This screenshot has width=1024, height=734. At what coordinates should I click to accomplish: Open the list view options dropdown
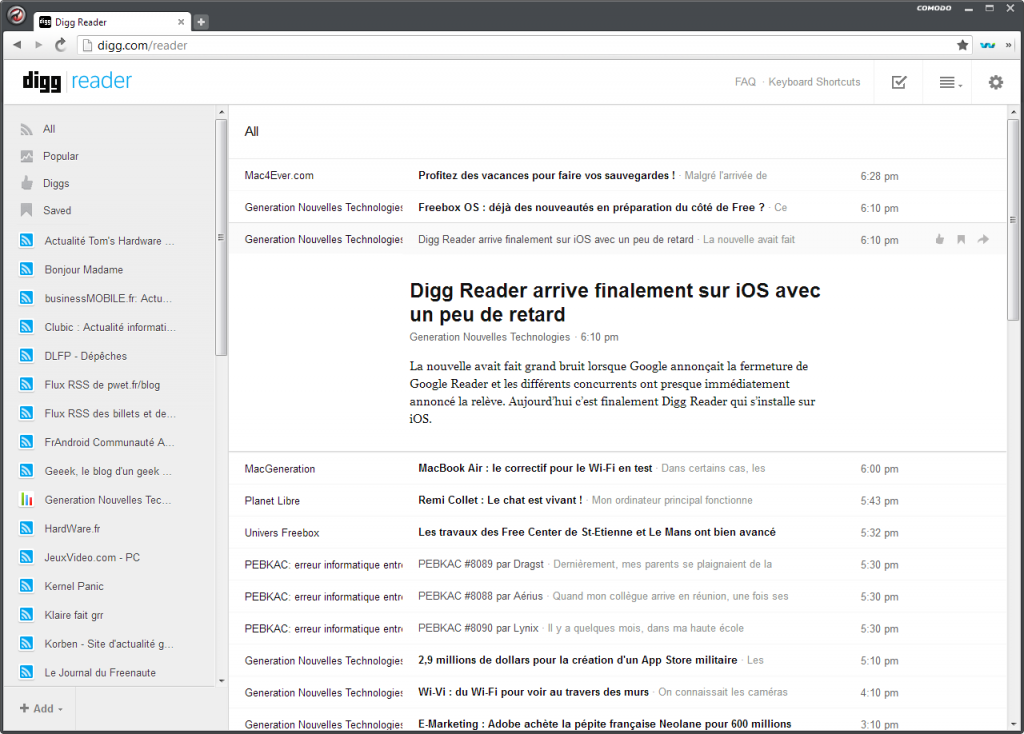950,82
